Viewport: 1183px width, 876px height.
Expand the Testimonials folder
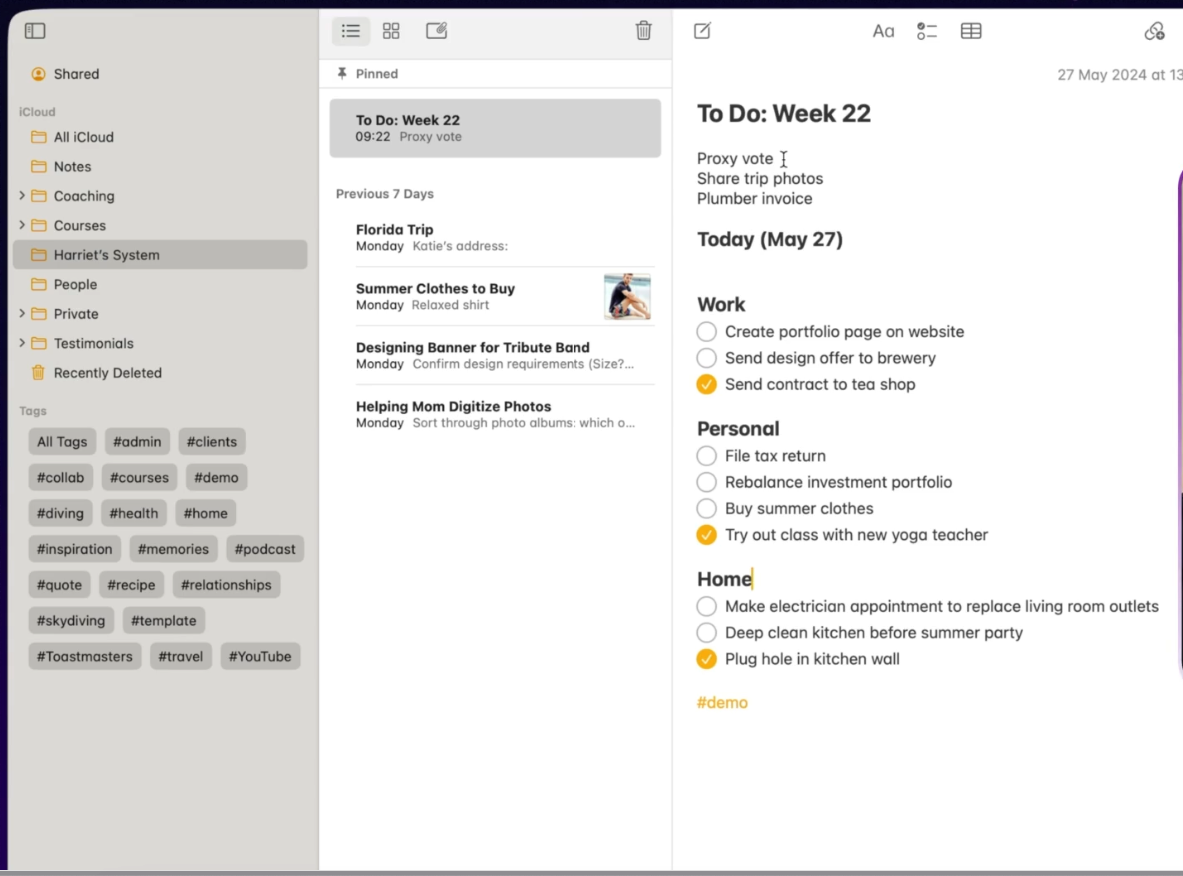(22, 343)
